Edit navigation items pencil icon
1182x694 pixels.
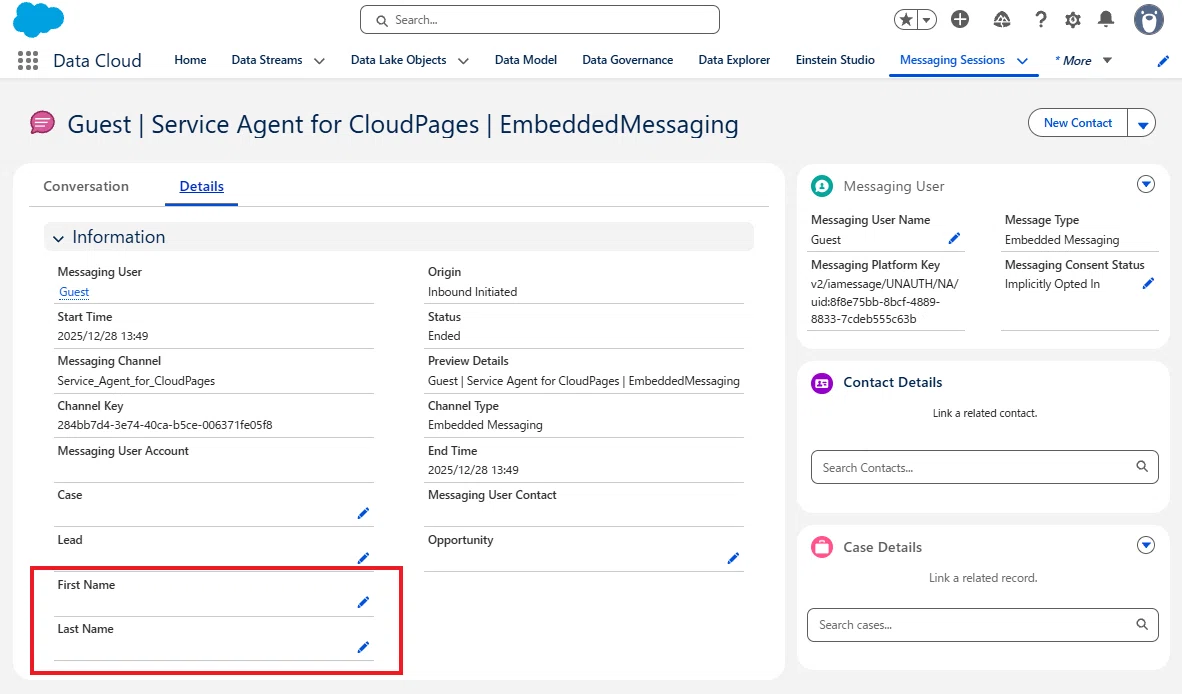click(x=1163, y=61)
